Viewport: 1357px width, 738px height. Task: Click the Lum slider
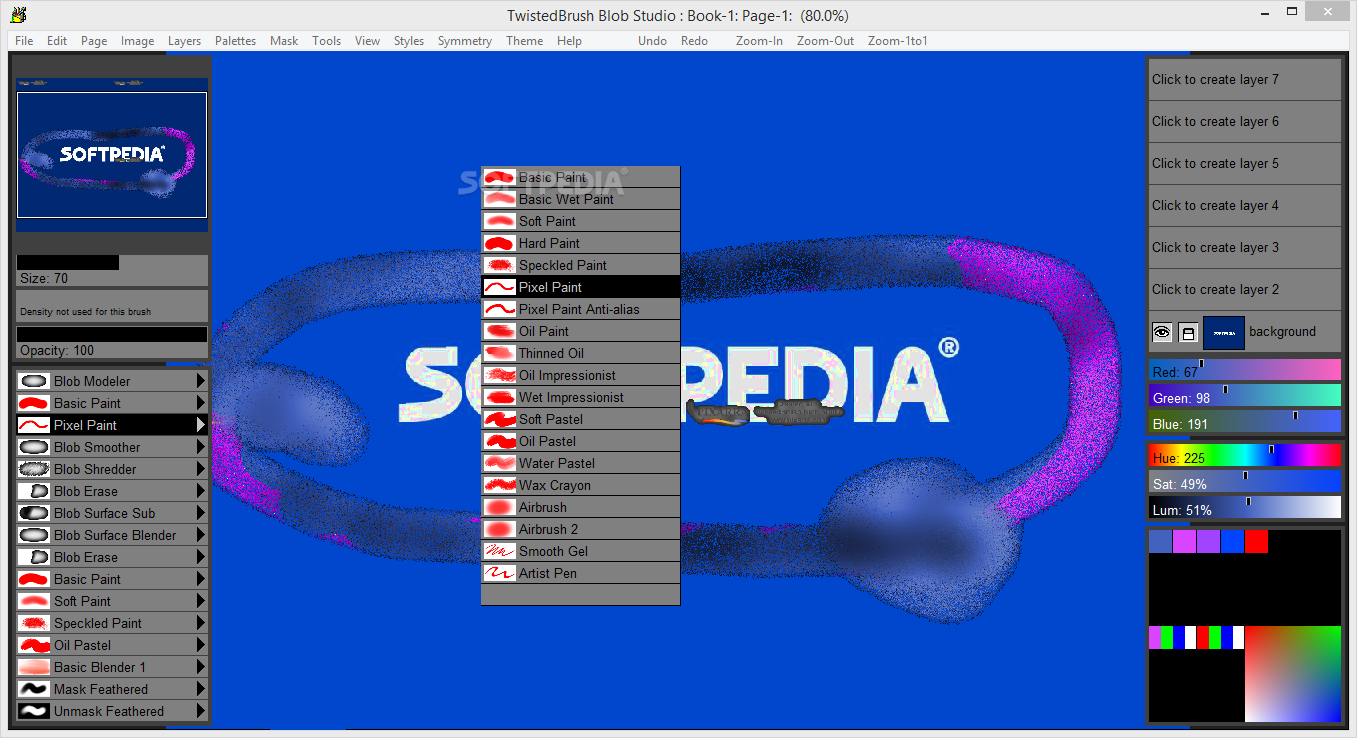point(1244,508)
